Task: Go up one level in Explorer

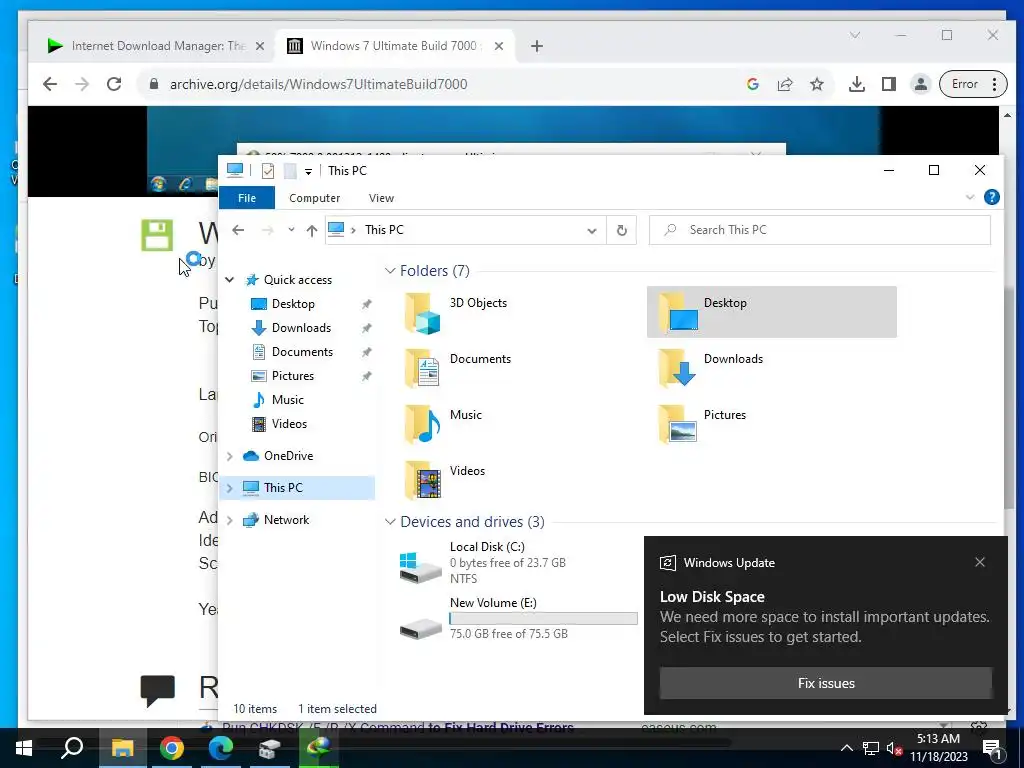Action: [x=312, y=230]
